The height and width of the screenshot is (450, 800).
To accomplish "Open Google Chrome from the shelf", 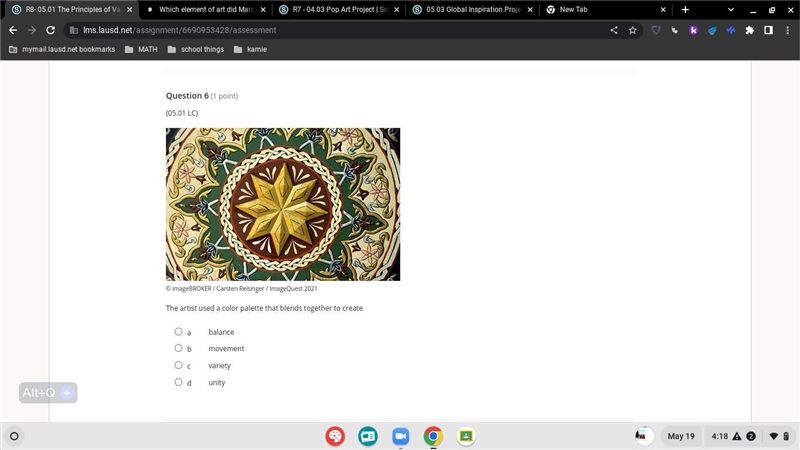I will [x=433, y=436].
